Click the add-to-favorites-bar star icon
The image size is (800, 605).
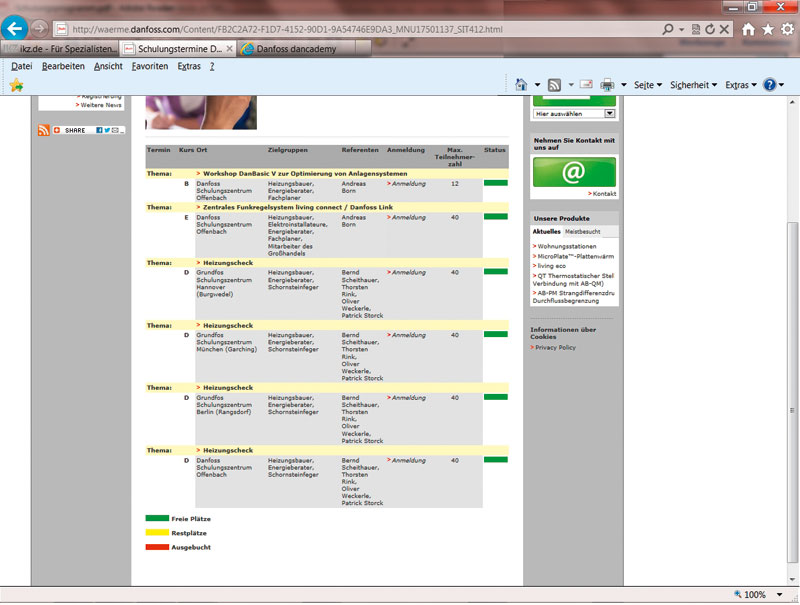[x=16, y=85]
